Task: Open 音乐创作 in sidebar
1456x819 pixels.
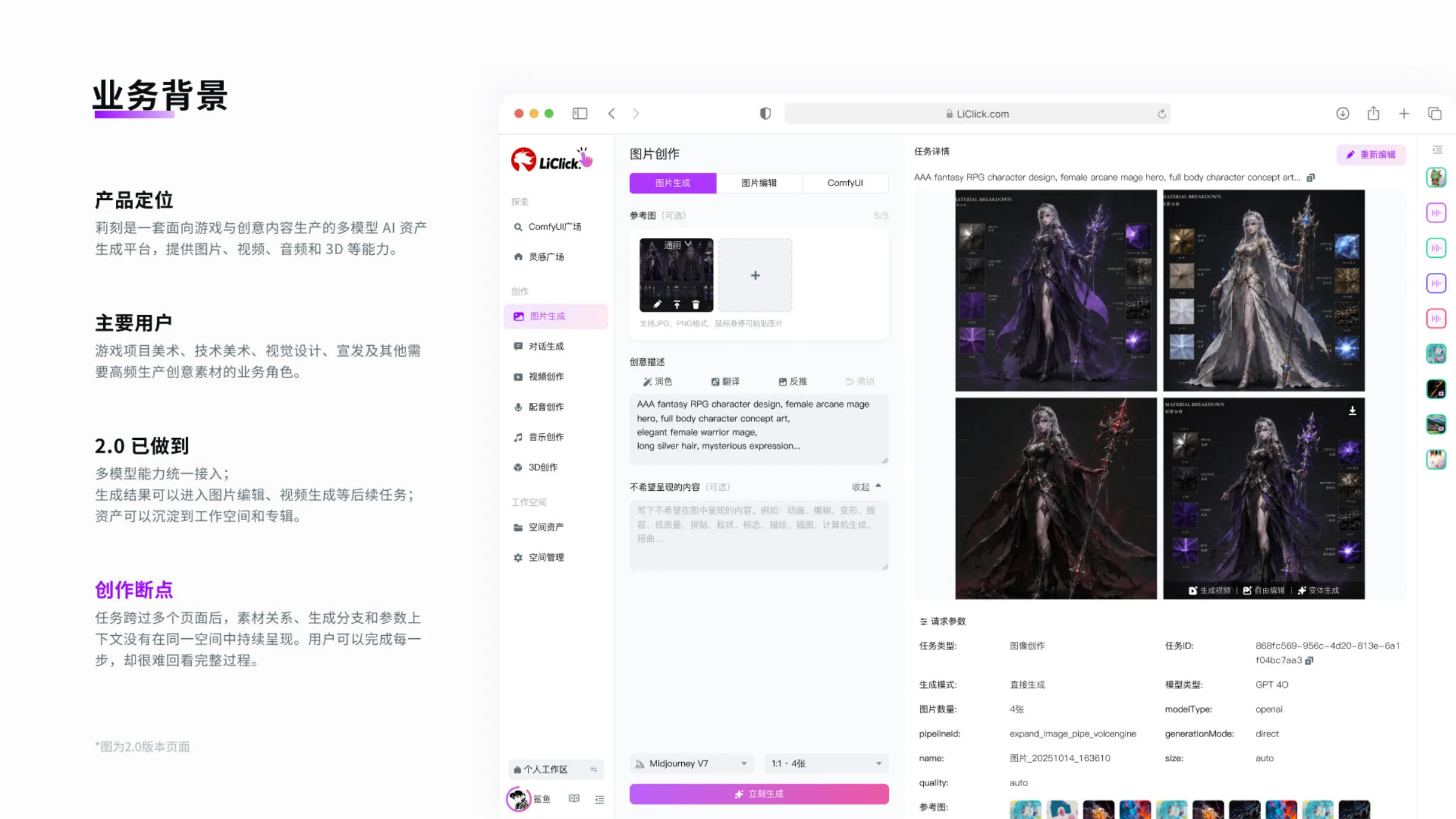Action: pos(555,437)
